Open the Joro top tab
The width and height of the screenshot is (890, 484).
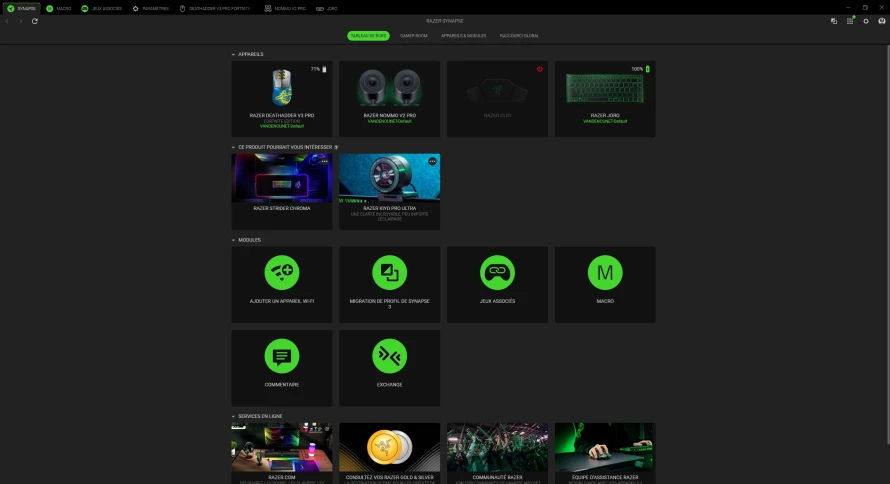click(327, 9)
